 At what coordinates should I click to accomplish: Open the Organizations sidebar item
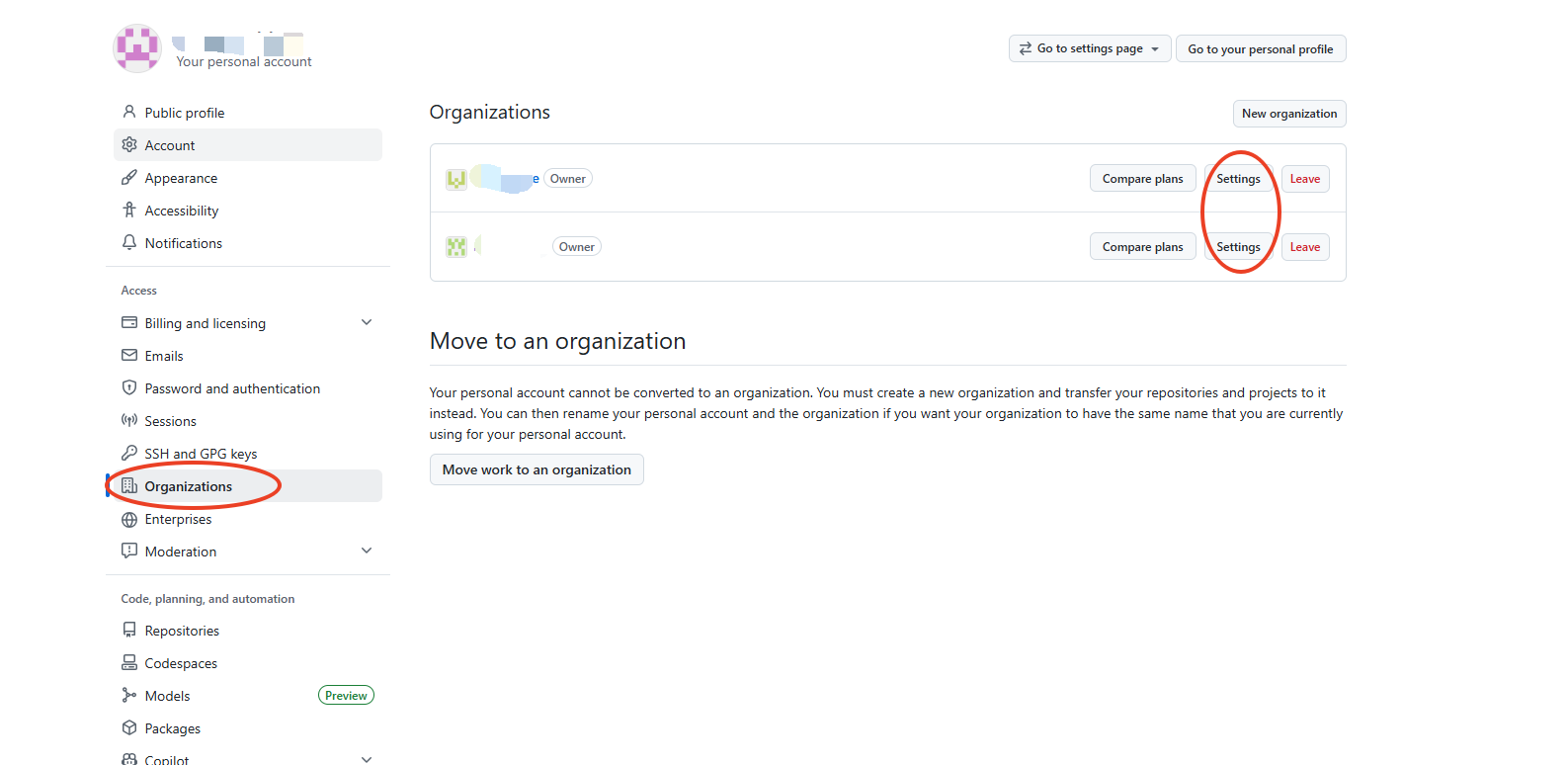(x=189, y=486)
